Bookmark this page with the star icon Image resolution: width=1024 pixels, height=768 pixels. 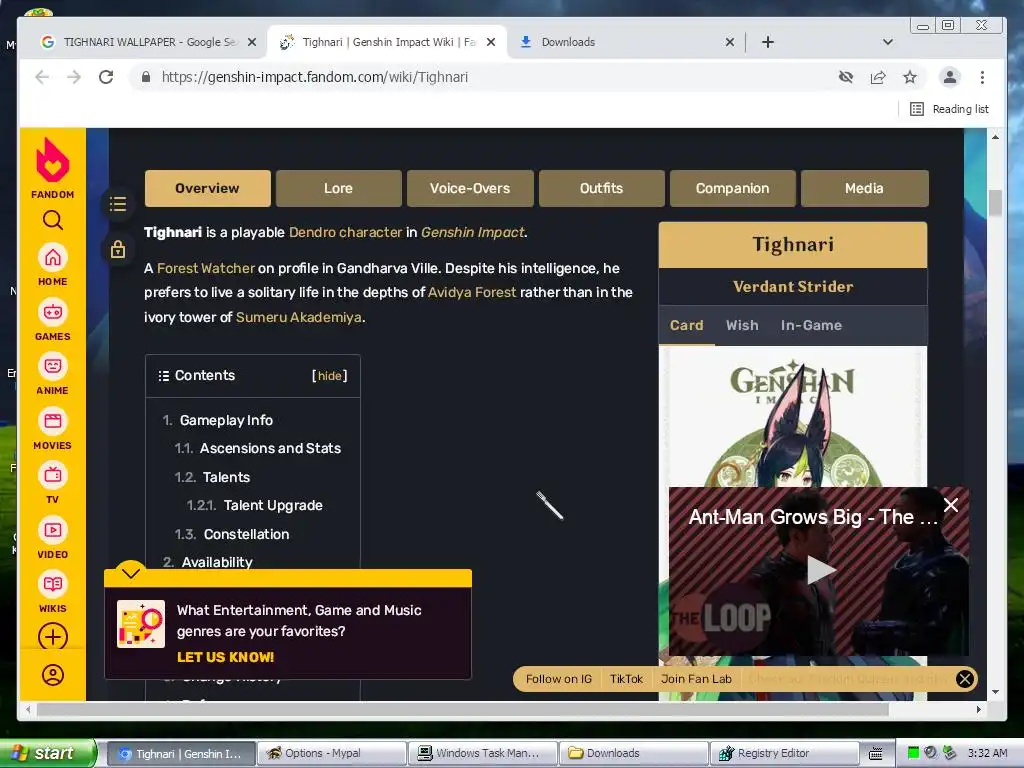910,77
